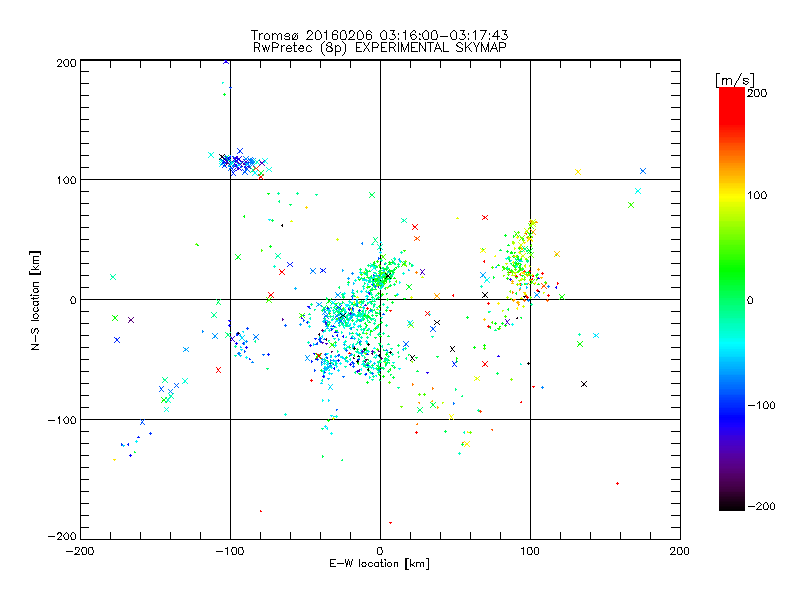The width and height of the screenshot is (800, 600).
Task: Click the yellow cross marker near the top right
Action: pyautogui.click(x=578, y=172)
